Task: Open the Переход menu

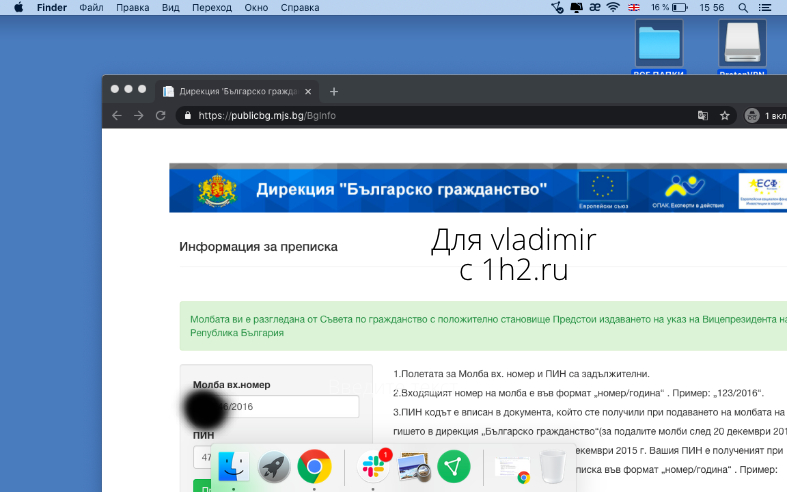Action: point(211,7)
